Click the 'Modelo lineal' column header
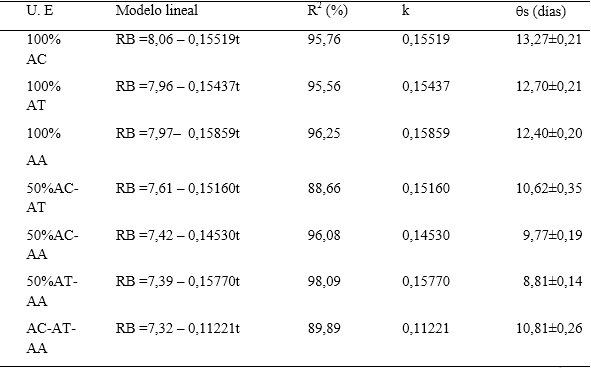The width and height of the screenshot is (591, 368). point(156,10)
